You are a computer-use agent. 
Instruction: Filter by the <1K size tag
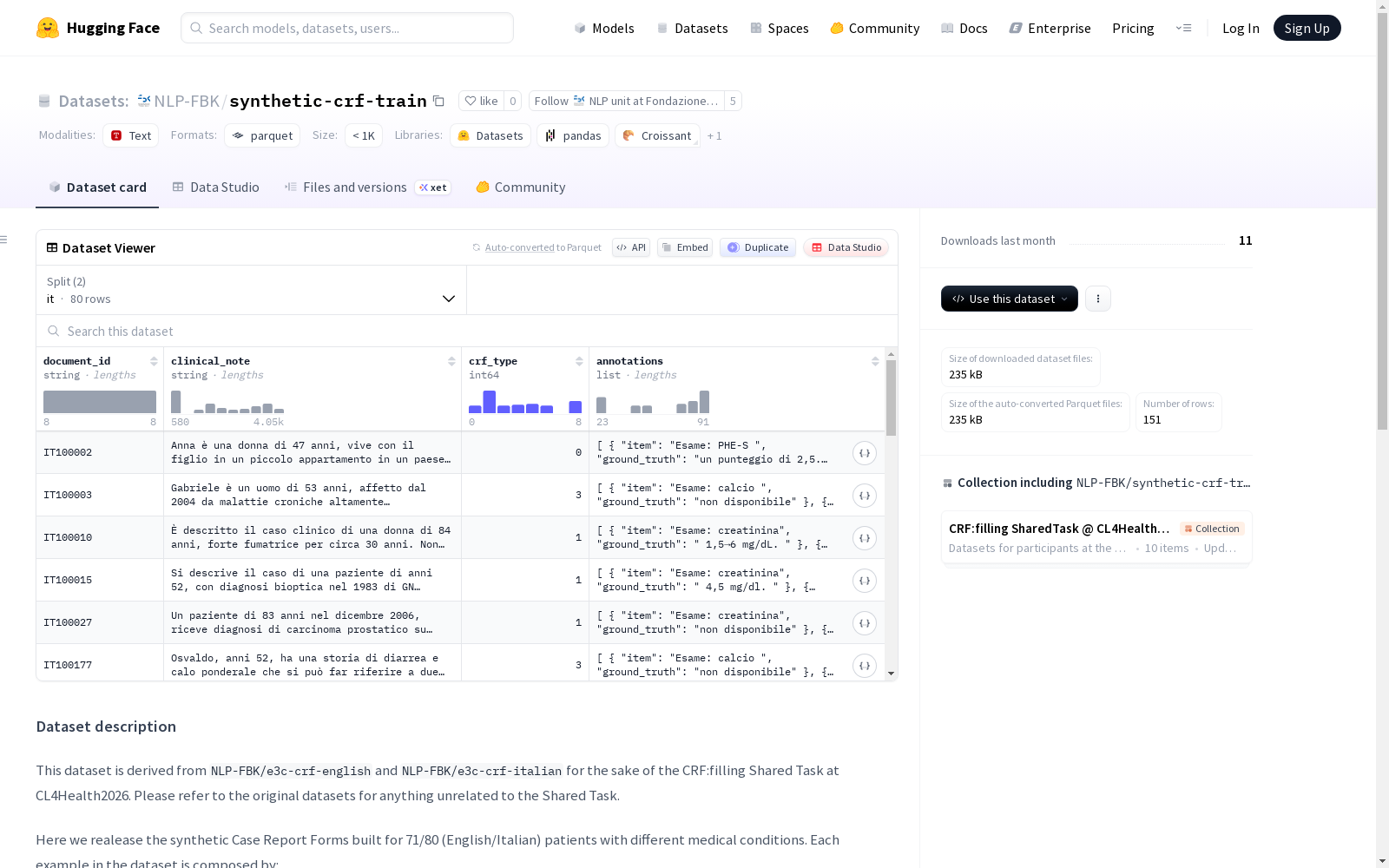[x=364, y=135]
